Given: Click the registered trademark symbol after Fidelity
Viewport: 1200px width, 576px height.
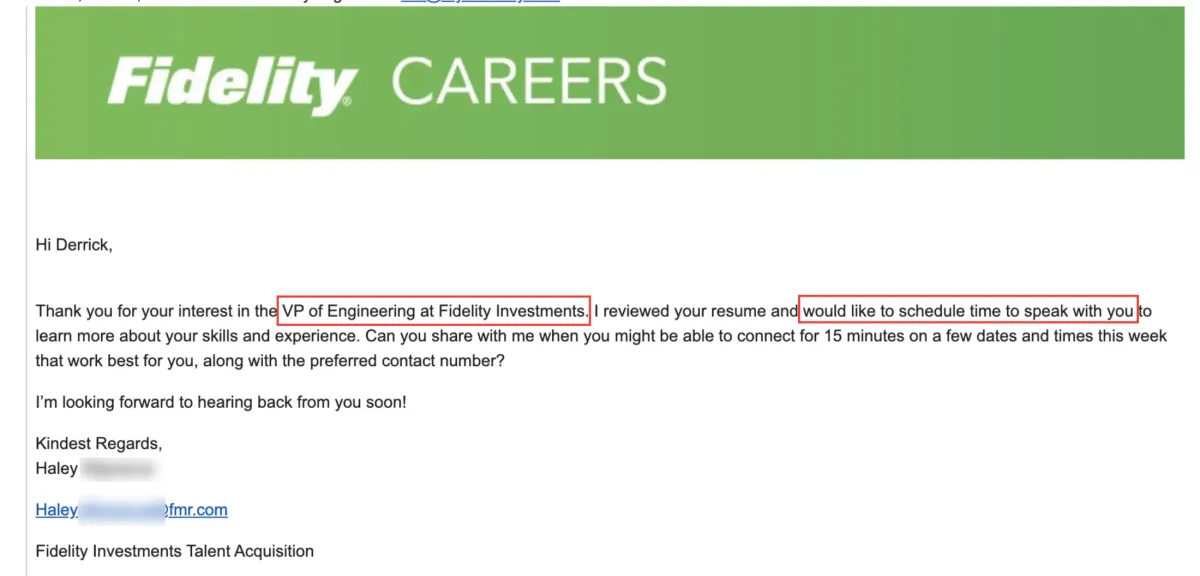Looking at the screenshot, I should coord(346,101).
